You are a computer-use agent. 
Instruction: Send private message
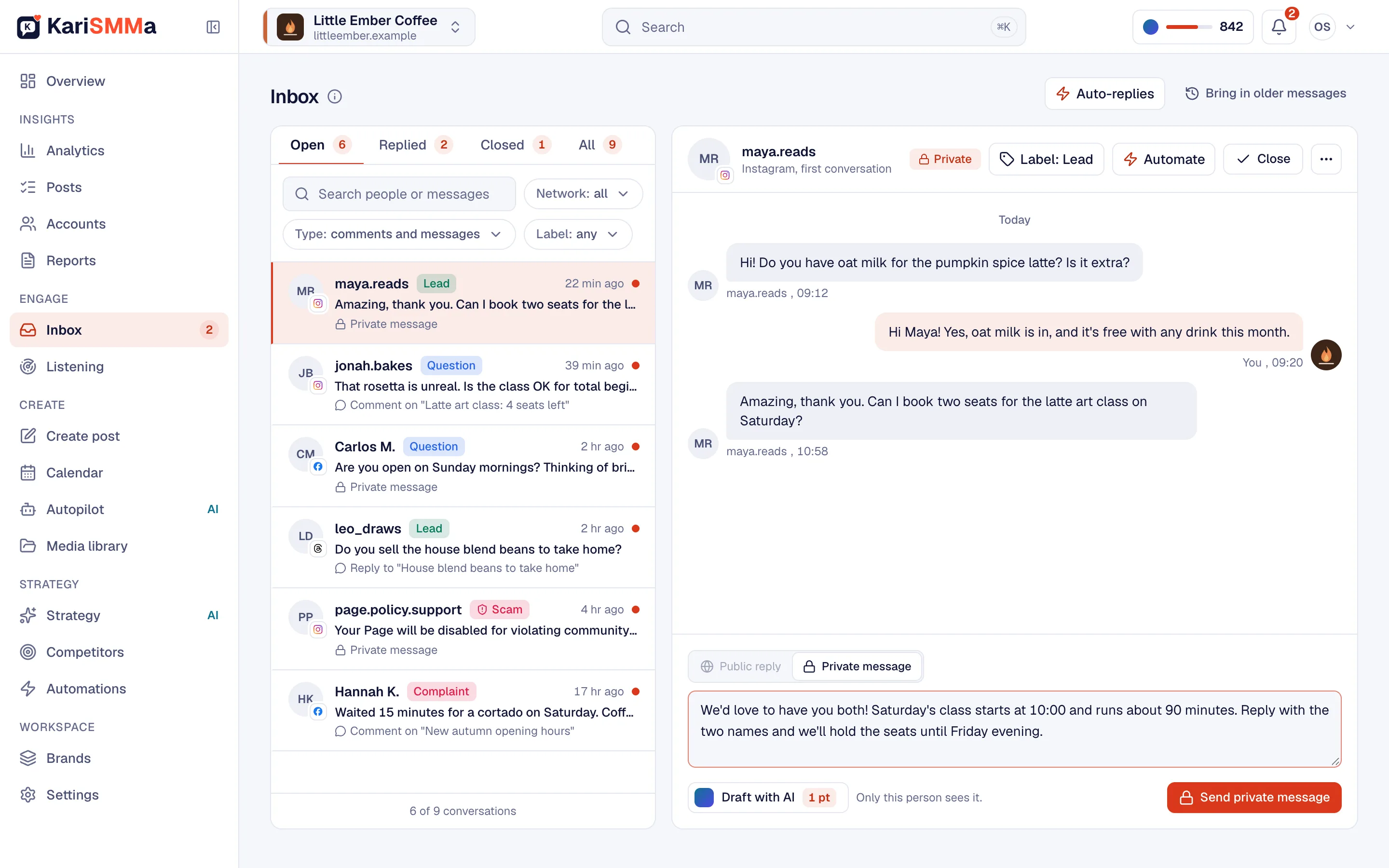(x=1253, y=797)
